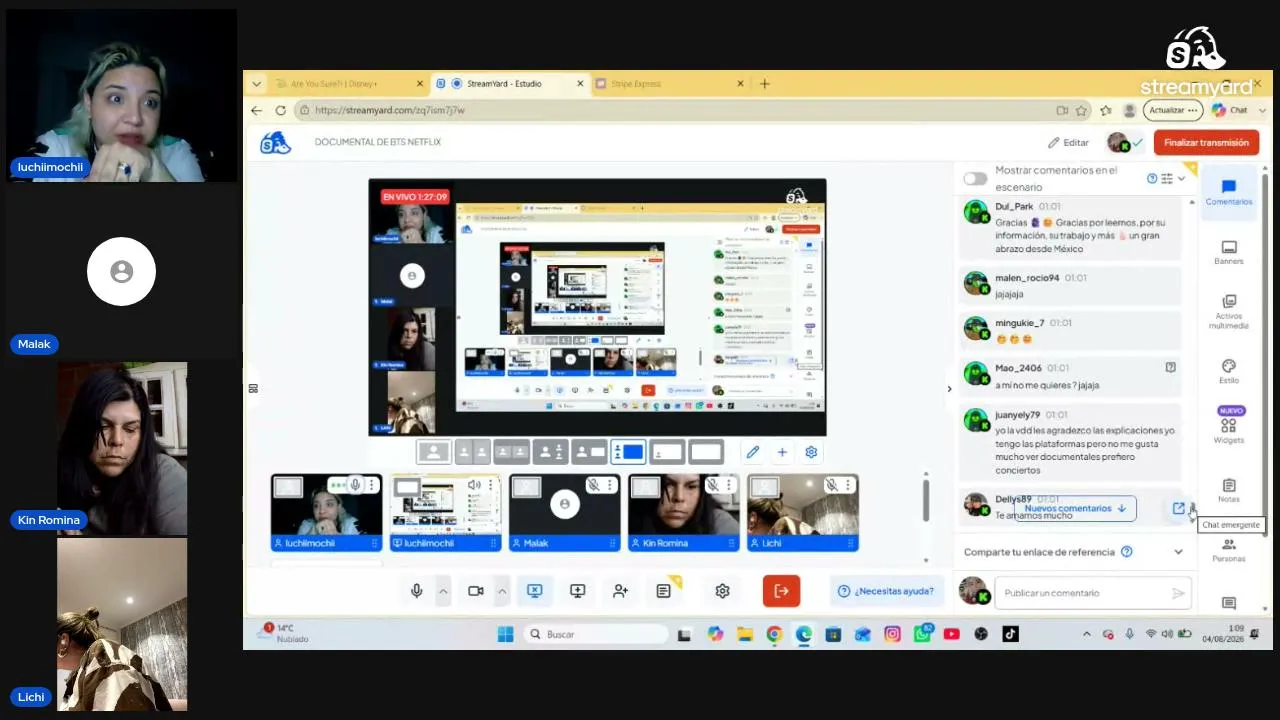This screenshot has height=720, width=1280.
Task: Open the notes script icon in control bar
Action: pyautogui.click(x=663, y=591)
